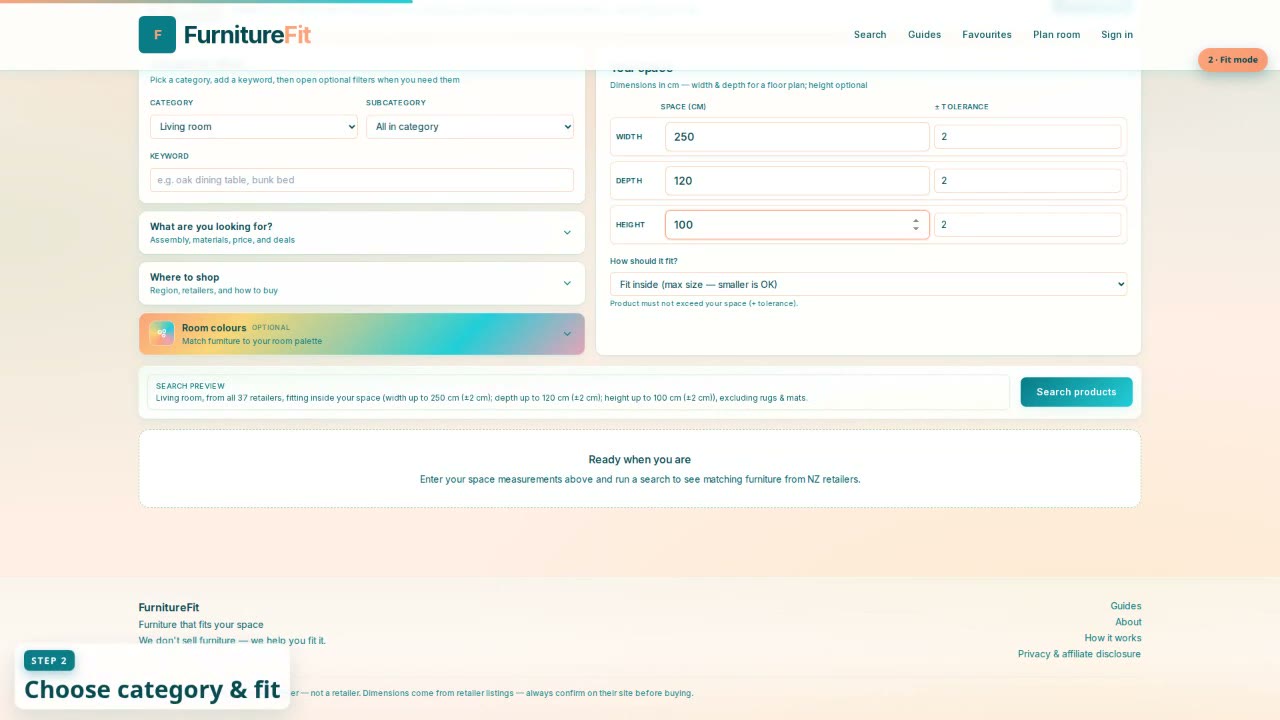
Task: Open Plan room from the header
Action: tap(1056, 35)
